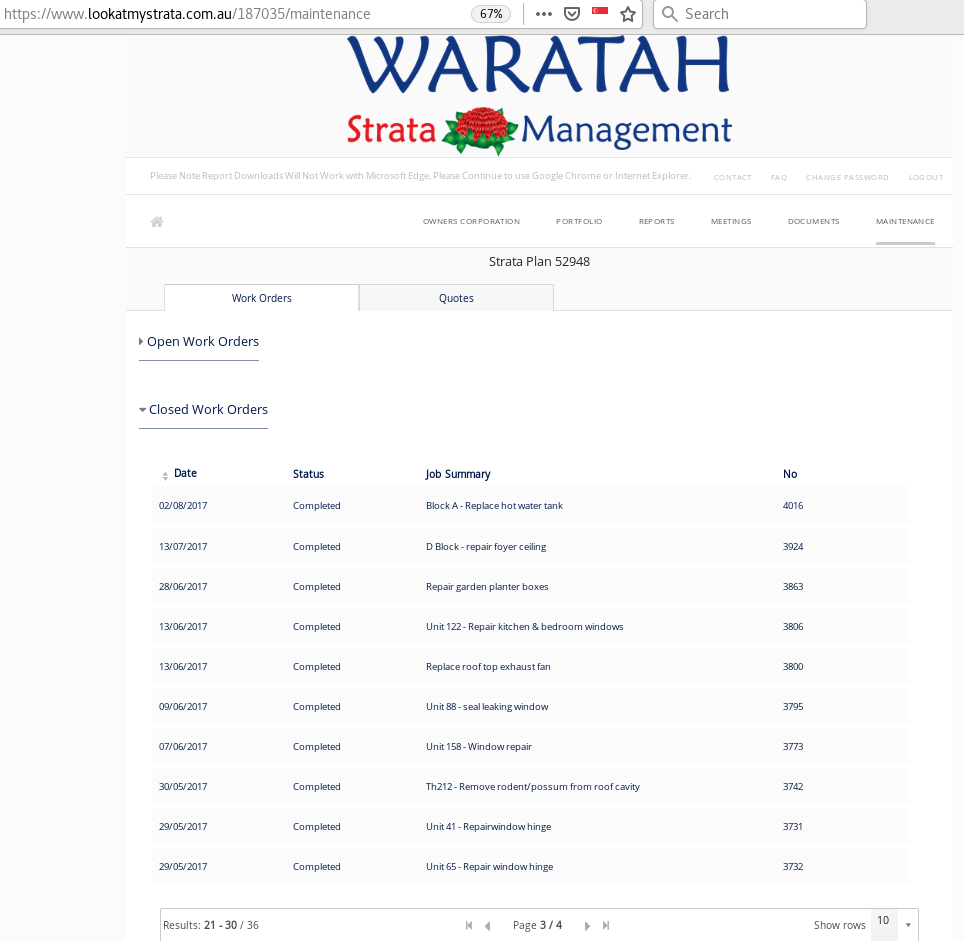The width and height of the screenshot is (964, 941).
Task: Collapse the Closed Work Orders section
Action: (x=207, y=410)
